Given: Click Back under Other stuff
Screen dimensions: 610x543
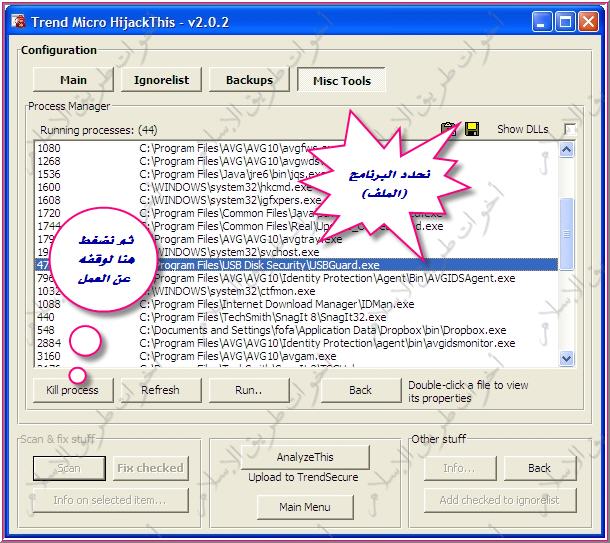Looking at the screenshot, I should 540,468.
